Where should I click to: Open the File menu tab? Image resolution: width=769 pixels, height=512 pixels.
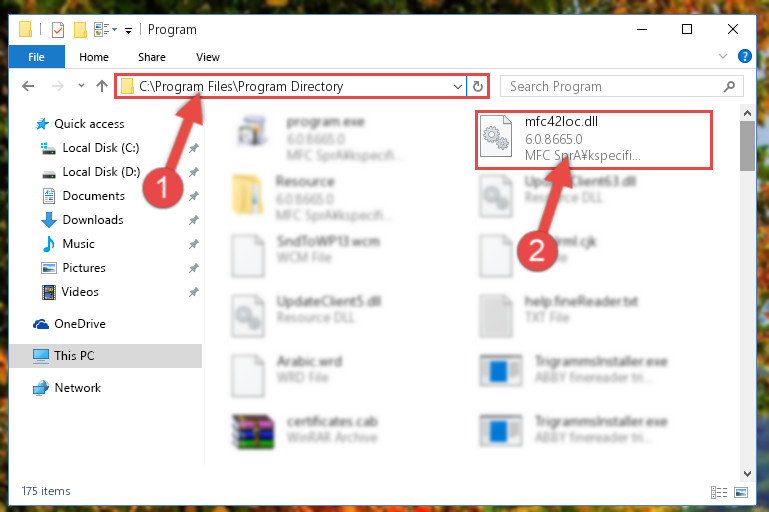coord(36,56)
